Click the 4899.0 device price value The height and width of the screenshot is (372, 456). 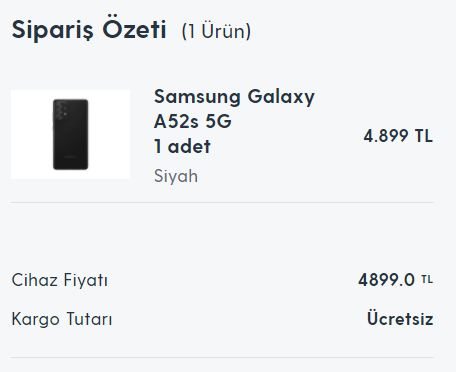pyautogui.click(x=387, y=280)
